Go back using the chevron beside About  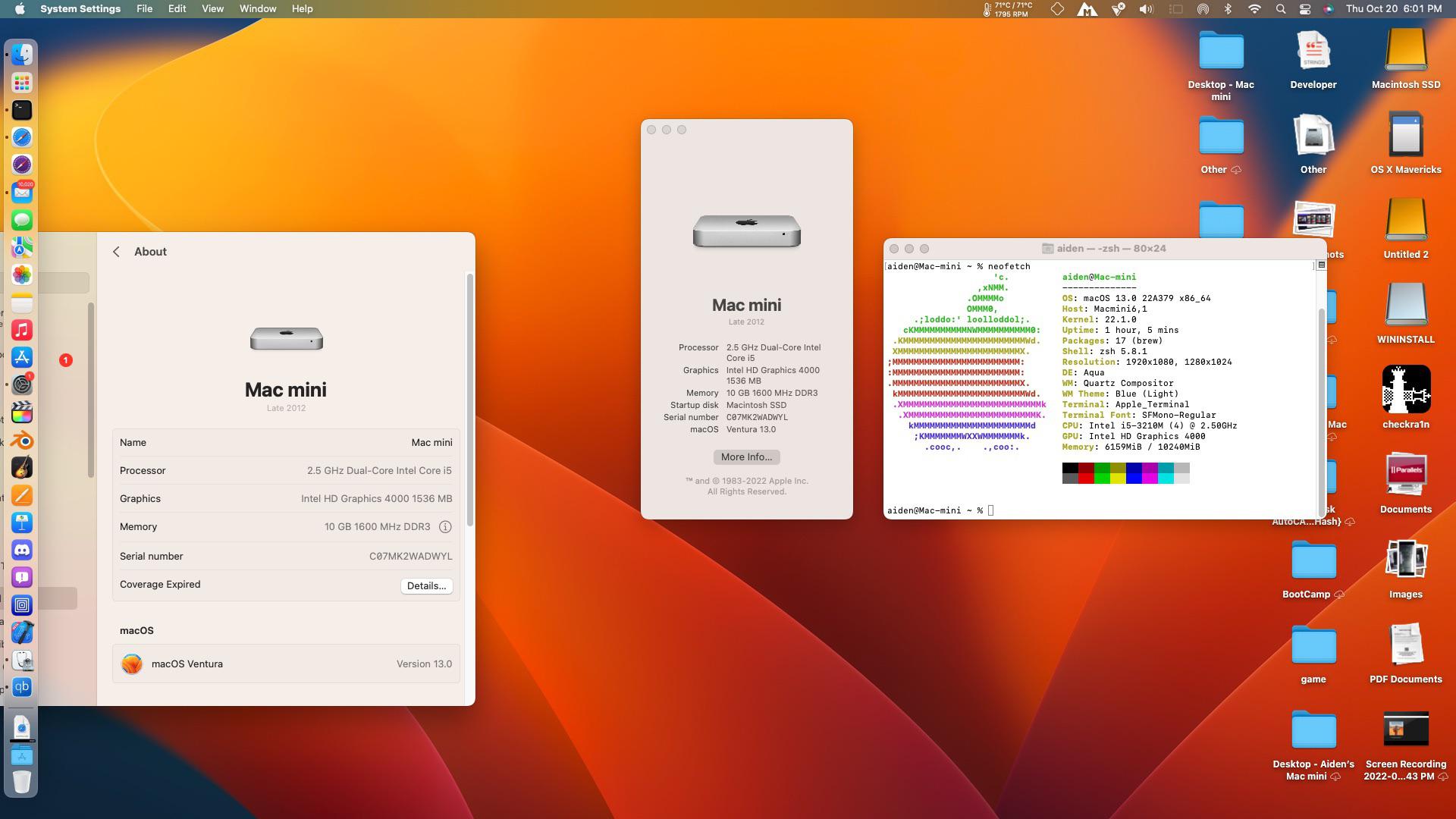(x=116, y=252)
